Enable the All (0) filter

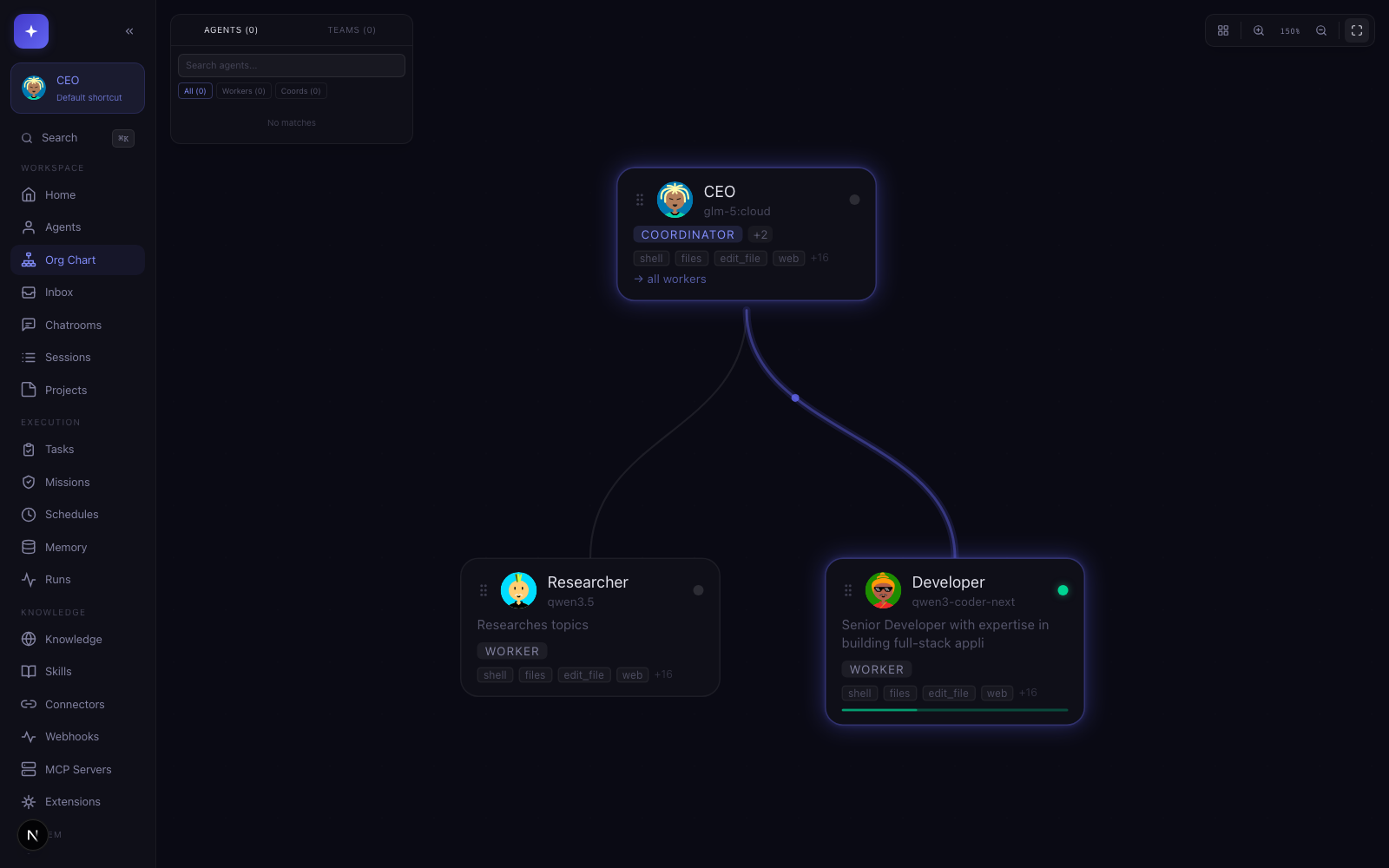194,90
